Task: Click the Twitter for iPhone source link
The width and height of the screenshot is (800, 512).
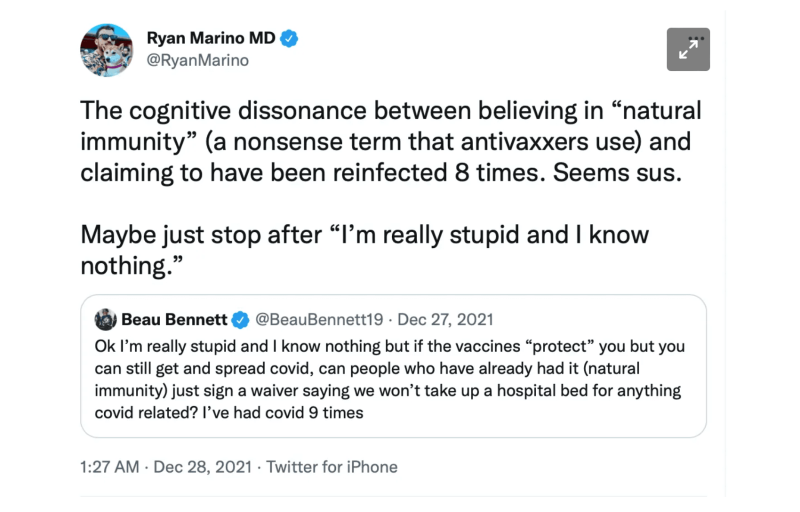Action: click(x=332, y=467)
